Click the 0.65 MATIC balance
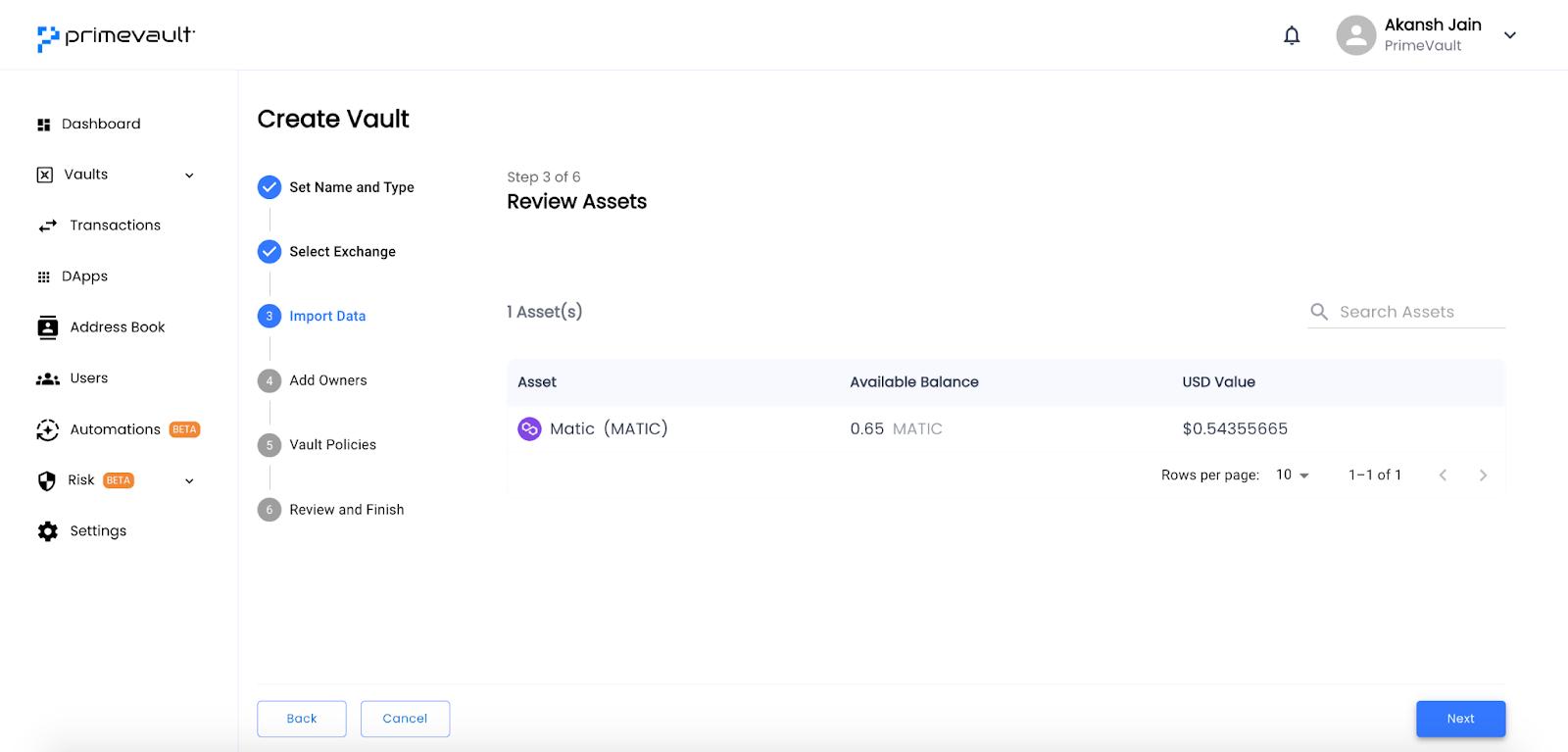1568x752 pixels. coord(896,428)
